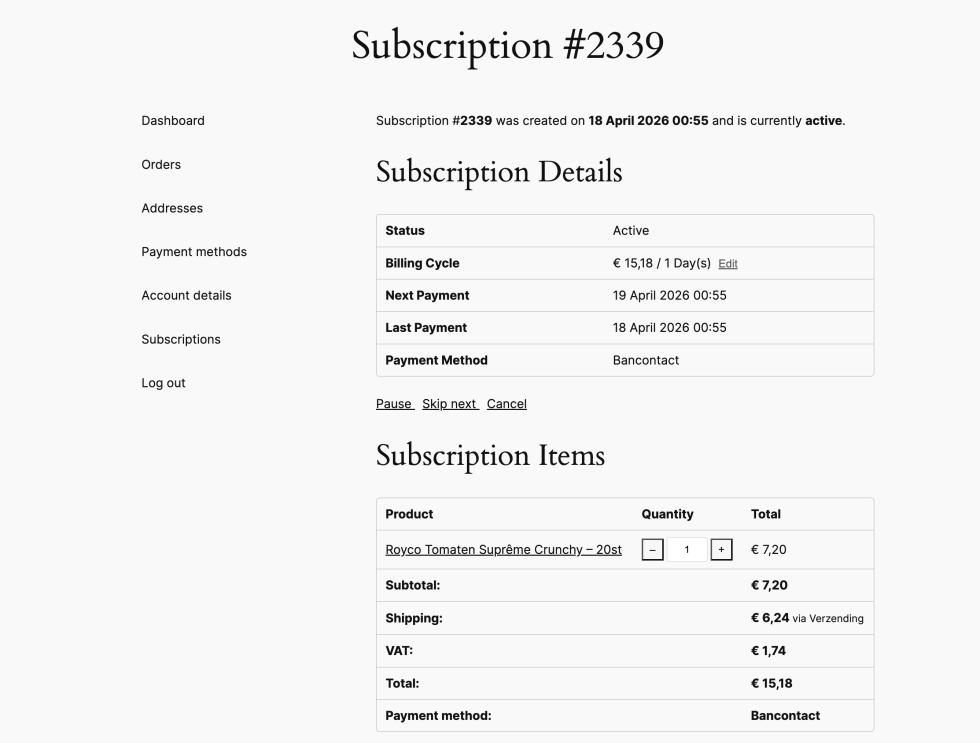Increase the product quantity with plus button

coord(721,550)
